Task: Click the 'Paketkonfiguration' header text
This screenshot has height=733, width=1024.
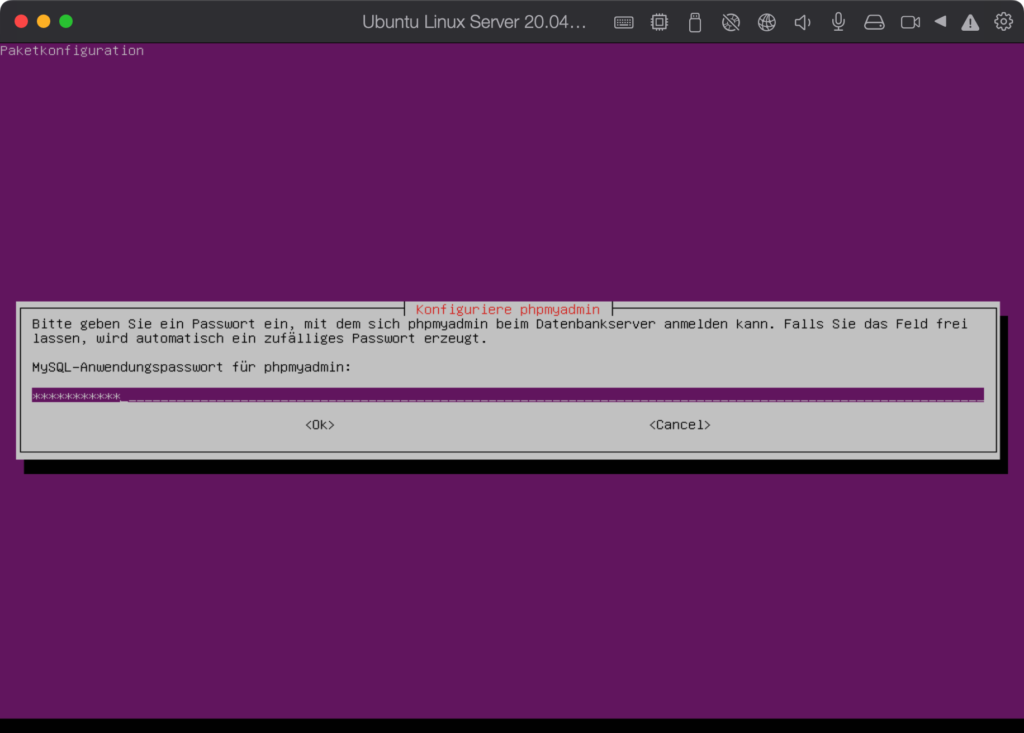Action: [72, 50]
